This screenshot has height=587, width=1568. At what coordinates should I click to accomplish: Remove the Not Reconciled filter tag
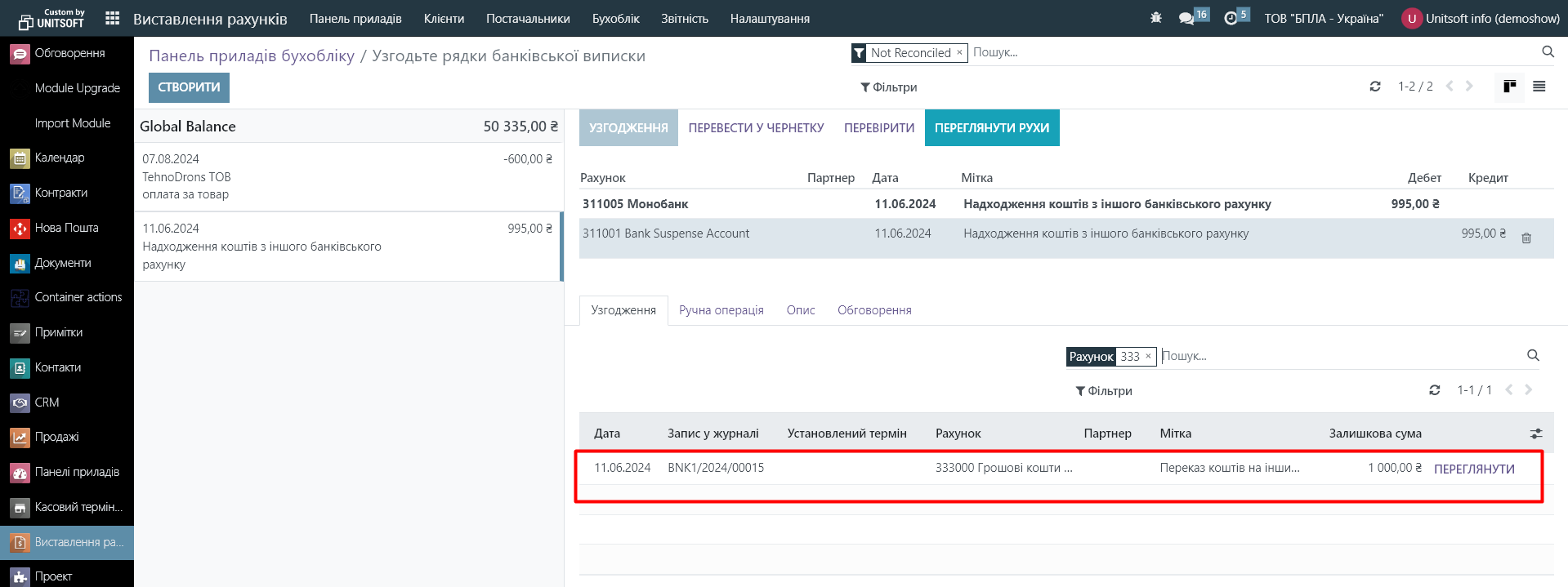click(x=959, y=52)
